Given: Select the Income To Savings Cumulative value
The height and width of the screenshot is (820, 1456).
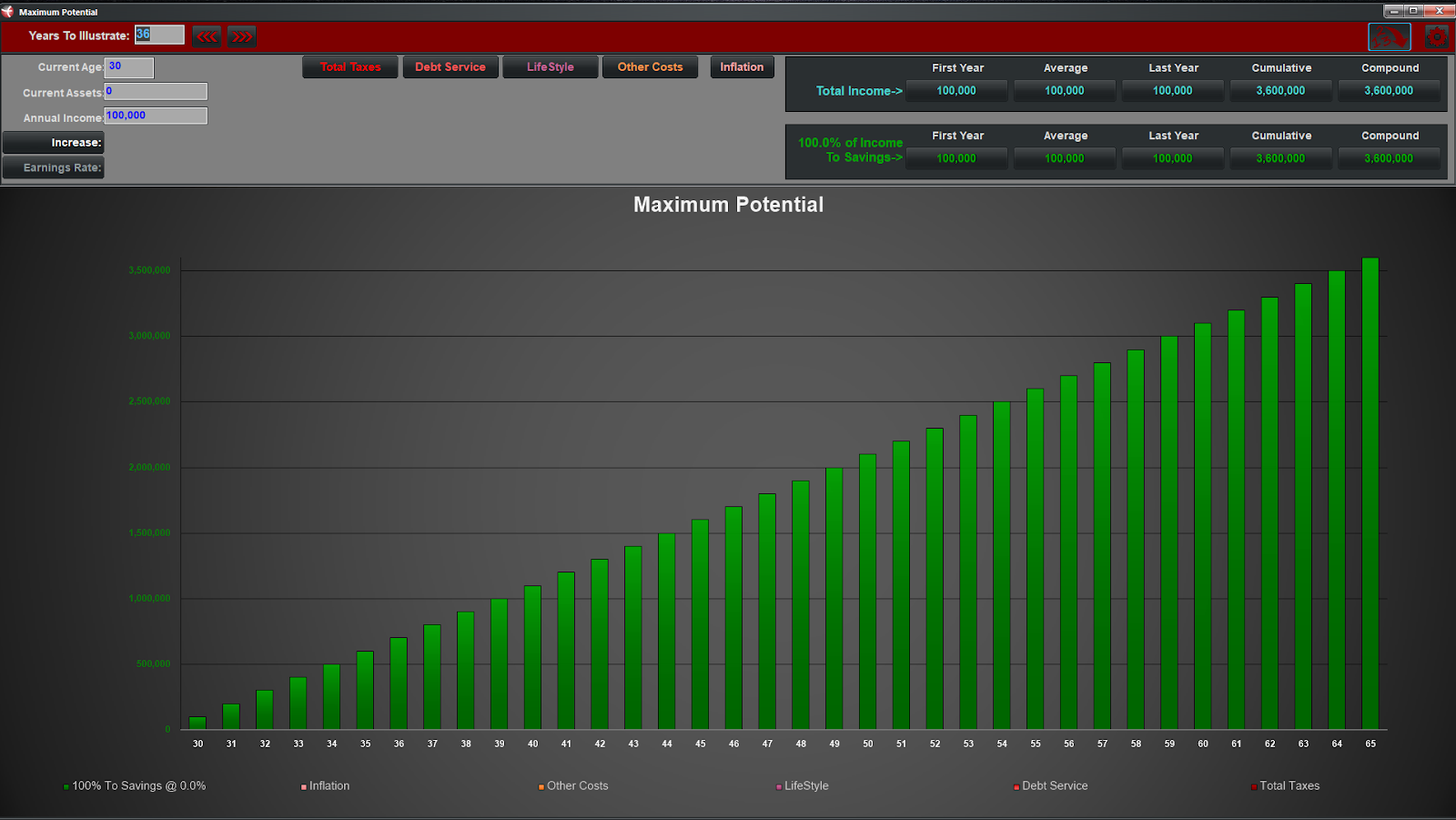Looking at the screenshot, I should click(1281, 158).
